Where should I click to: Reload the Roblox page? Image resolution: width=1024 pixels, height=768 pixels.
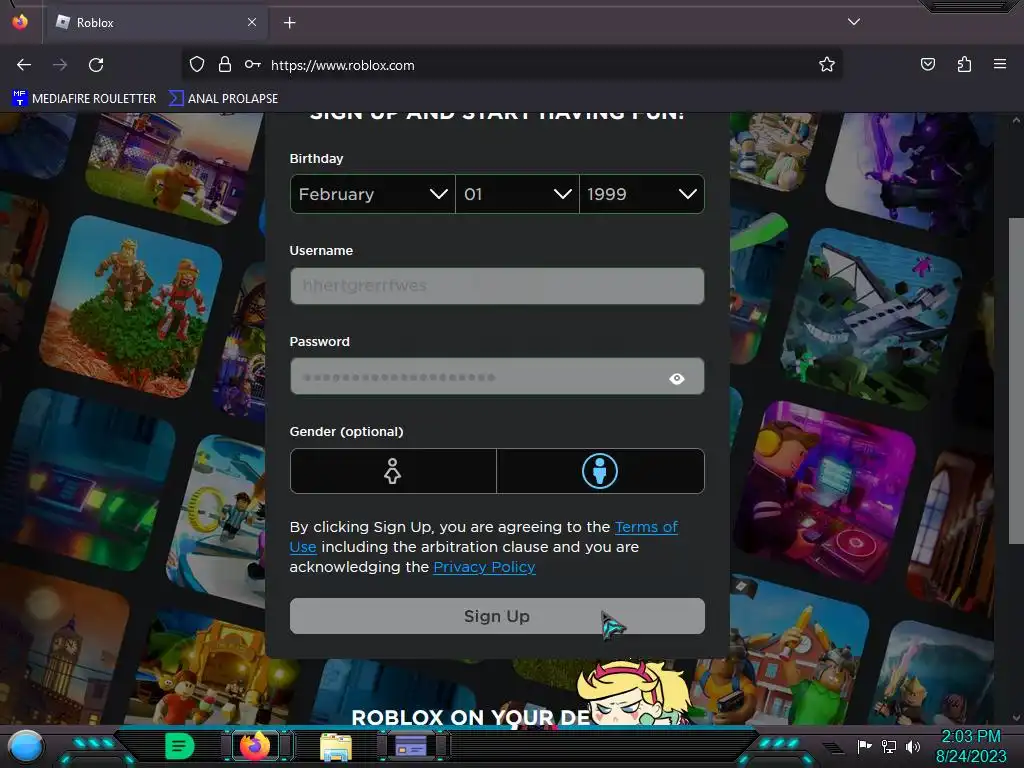pyautogui.click(x=96, y=65)
